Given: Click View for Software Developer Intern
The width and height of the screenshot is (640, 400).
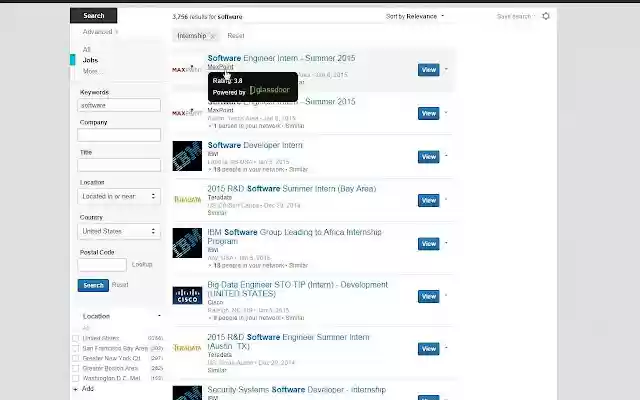Looking at the screenshot, I should pyautogui.click(x=429, y=157).
